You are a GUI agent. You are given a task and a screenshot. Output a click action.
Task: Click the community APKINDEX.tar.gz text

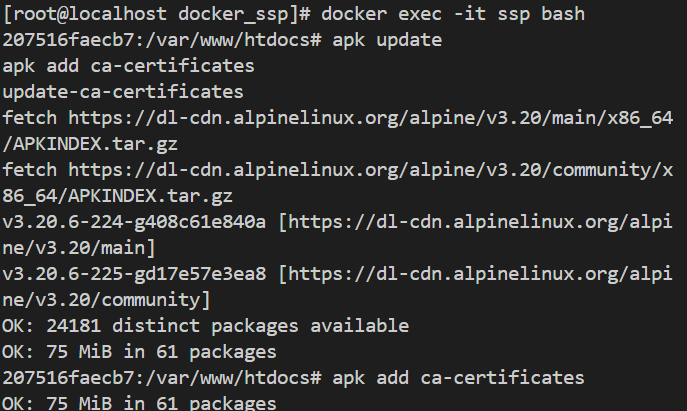tap(150, 196)
